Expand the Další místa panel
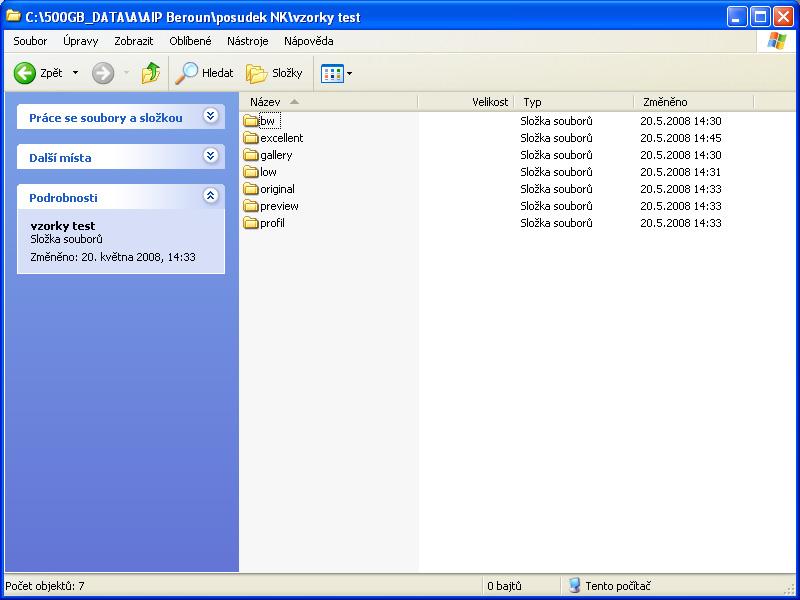This screenshot has height=600, width=800. [x=210, y=156]
